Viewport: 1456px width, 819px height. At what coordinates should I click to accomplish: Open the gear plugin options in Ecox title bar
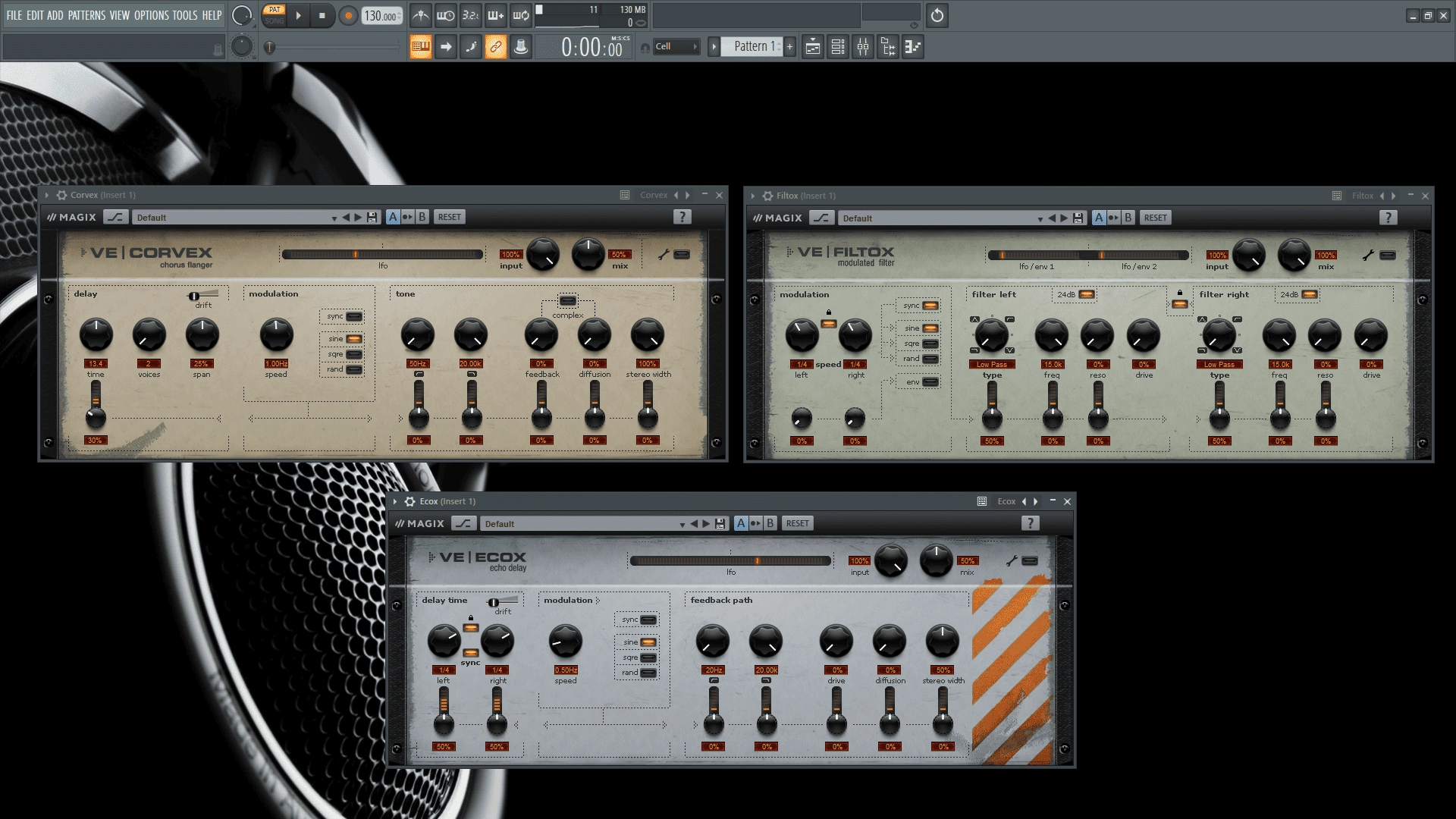pos(409,501)
